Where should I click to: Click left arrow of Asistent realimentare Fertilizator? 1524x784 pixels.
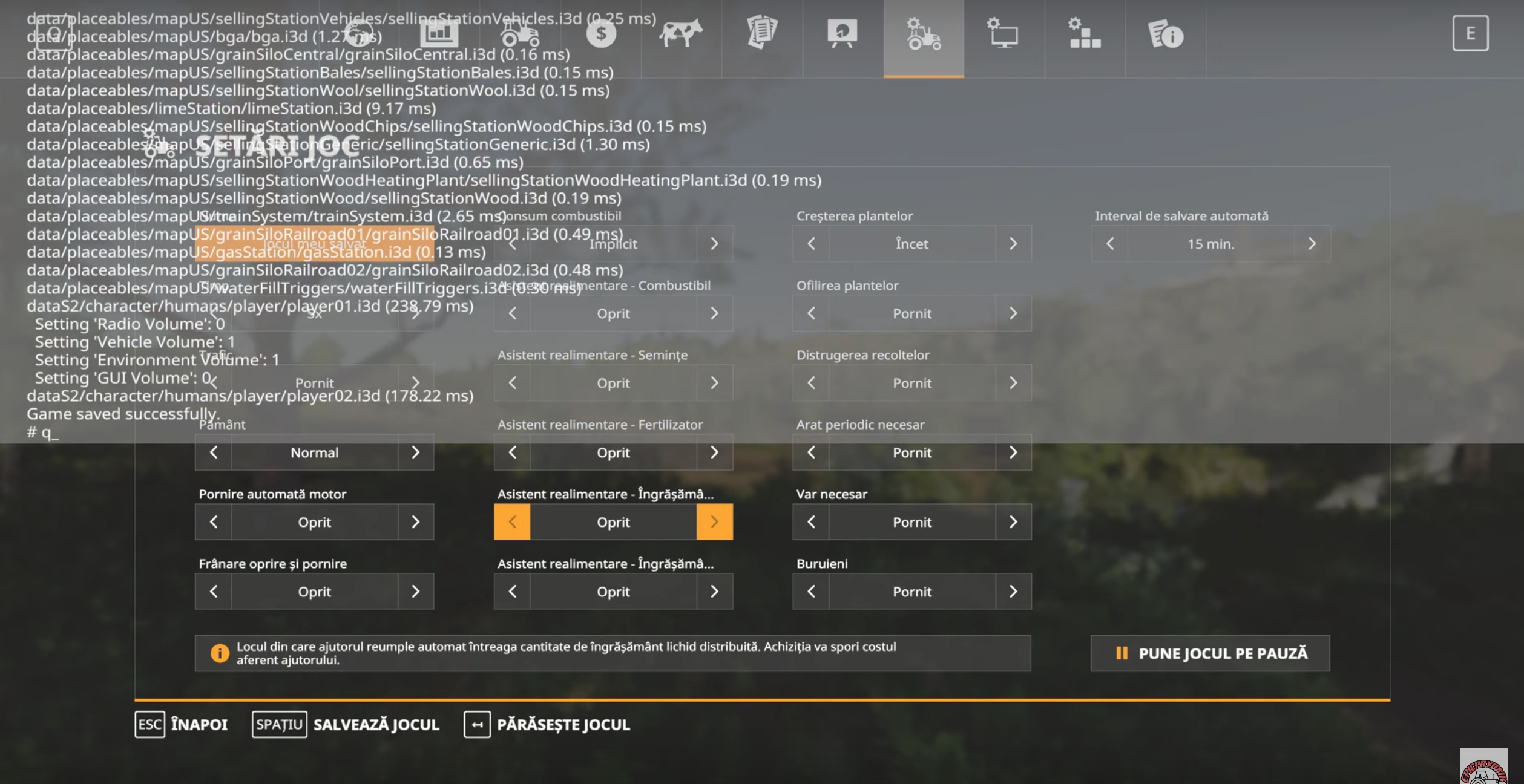tap(512, 452)
